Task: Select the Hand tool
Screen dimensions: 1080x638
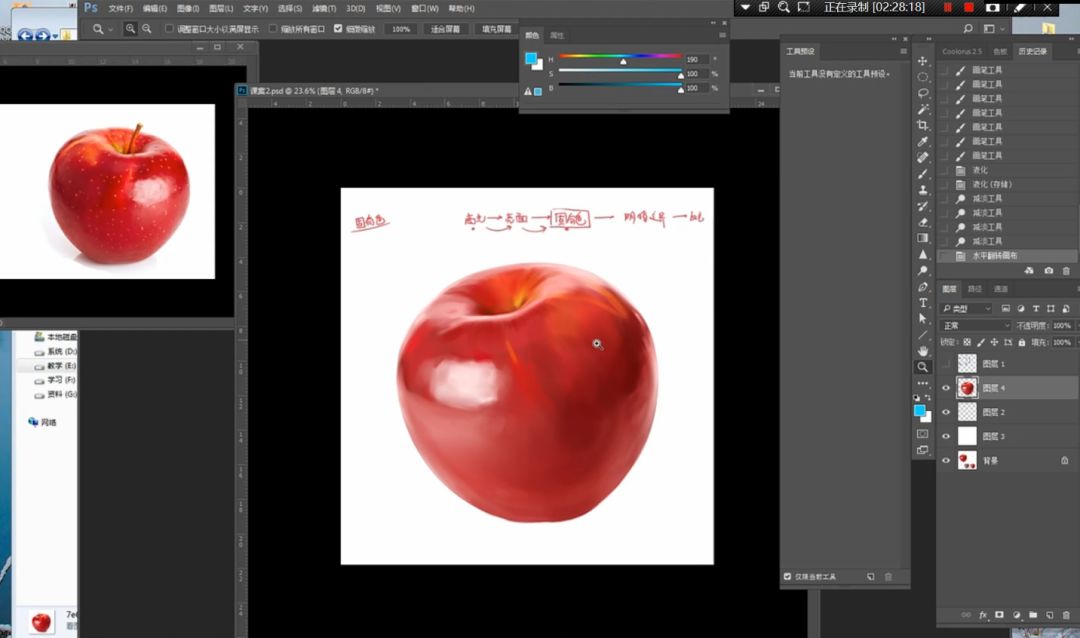Action: point(923,351)
